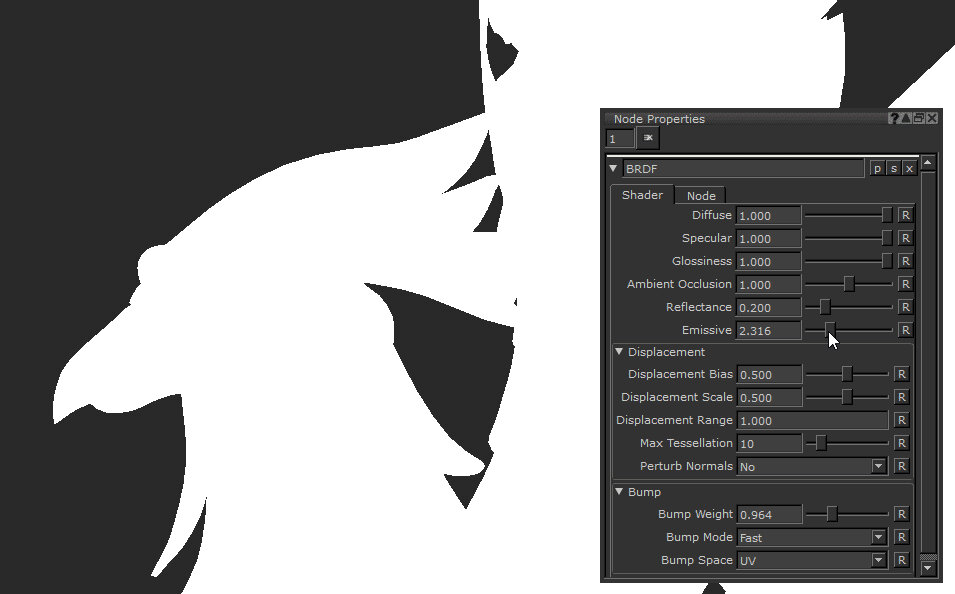This screenshot has height=594, width=955.
Task: Select the Shader tab
Action: click(641, 195)
